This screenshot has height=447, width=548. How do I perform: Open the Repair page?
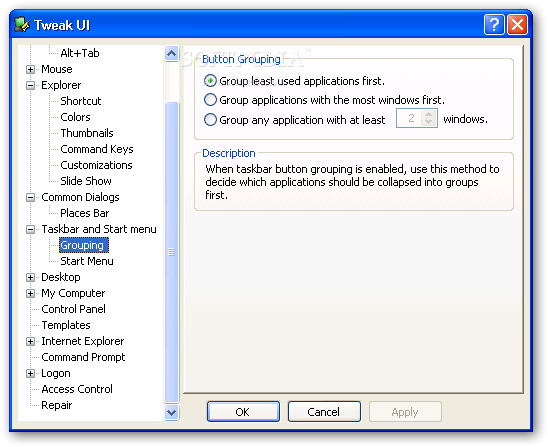pos(57,405)
